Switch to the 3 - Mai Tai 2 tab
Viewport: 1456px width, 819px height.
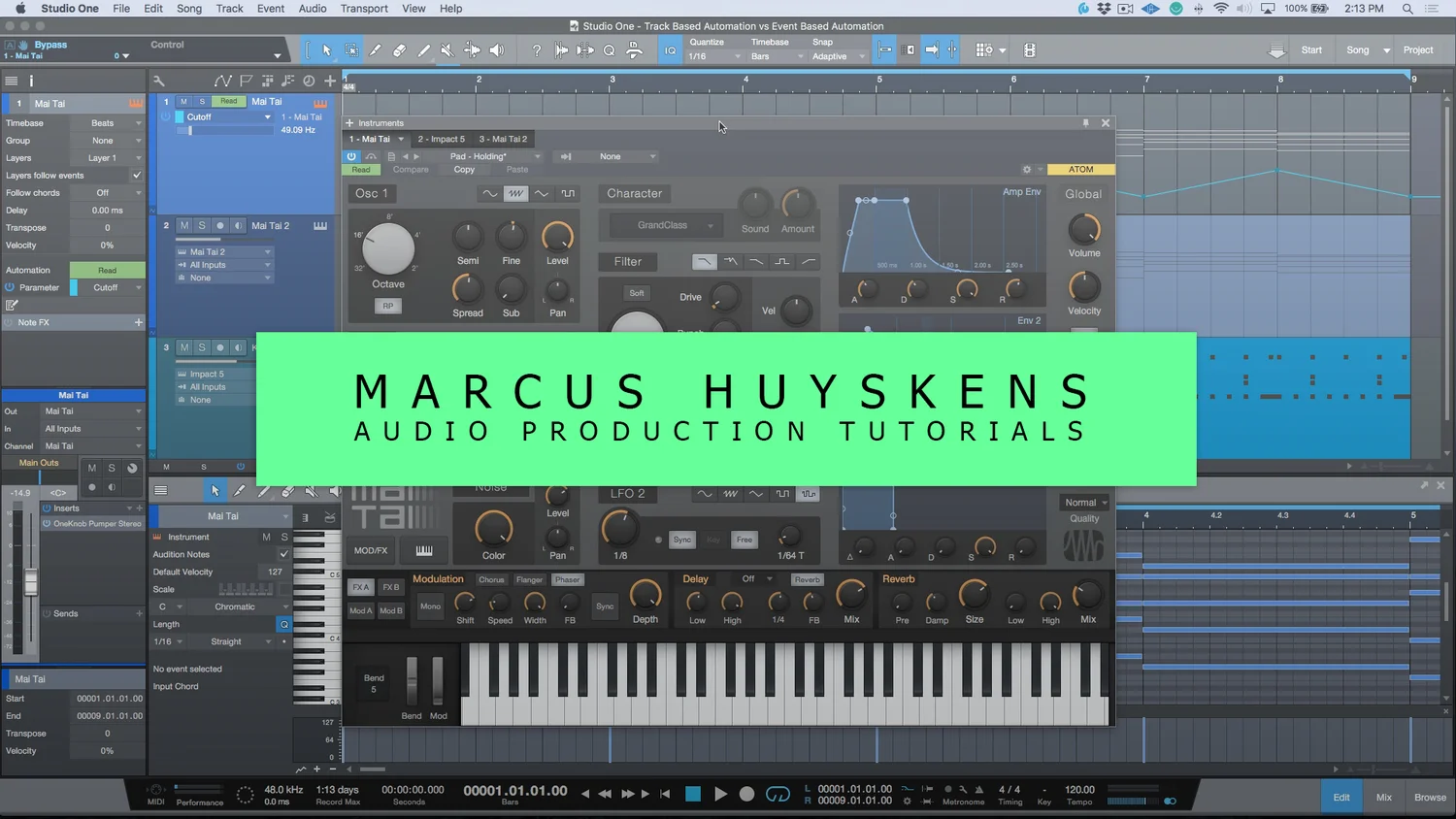(503, 139)
